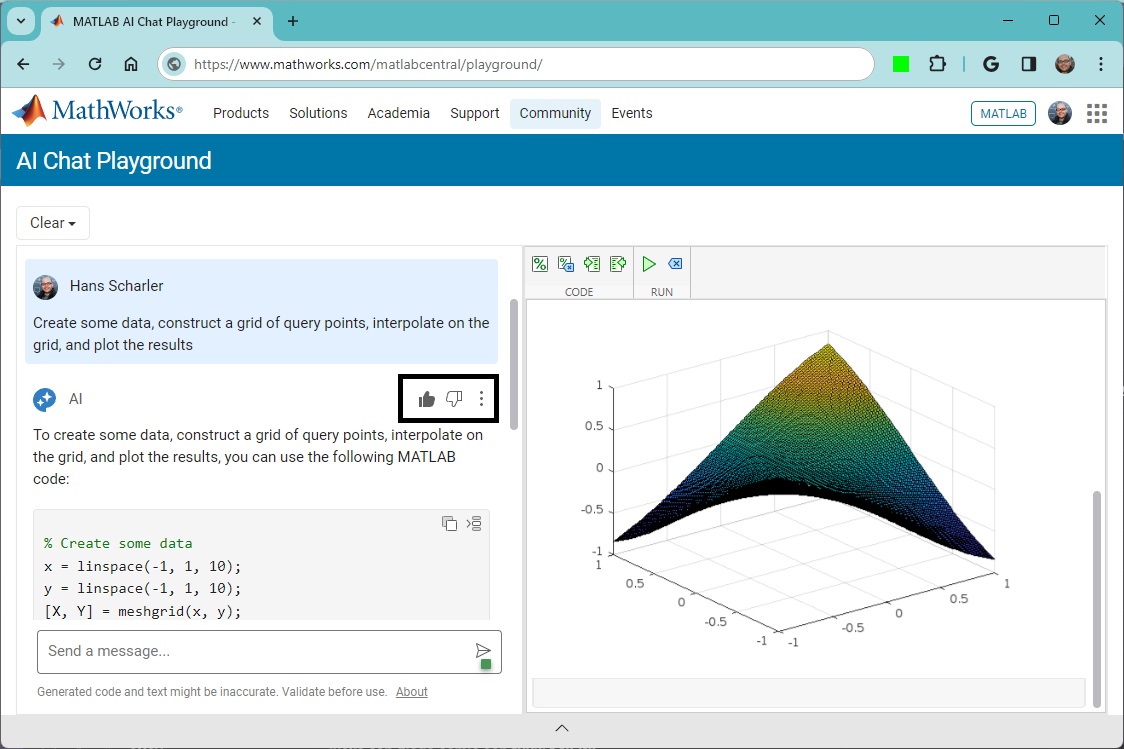Clear output with the blue X icon
1124x749 pixels.
pyautogui.click(x=675, y=264)
